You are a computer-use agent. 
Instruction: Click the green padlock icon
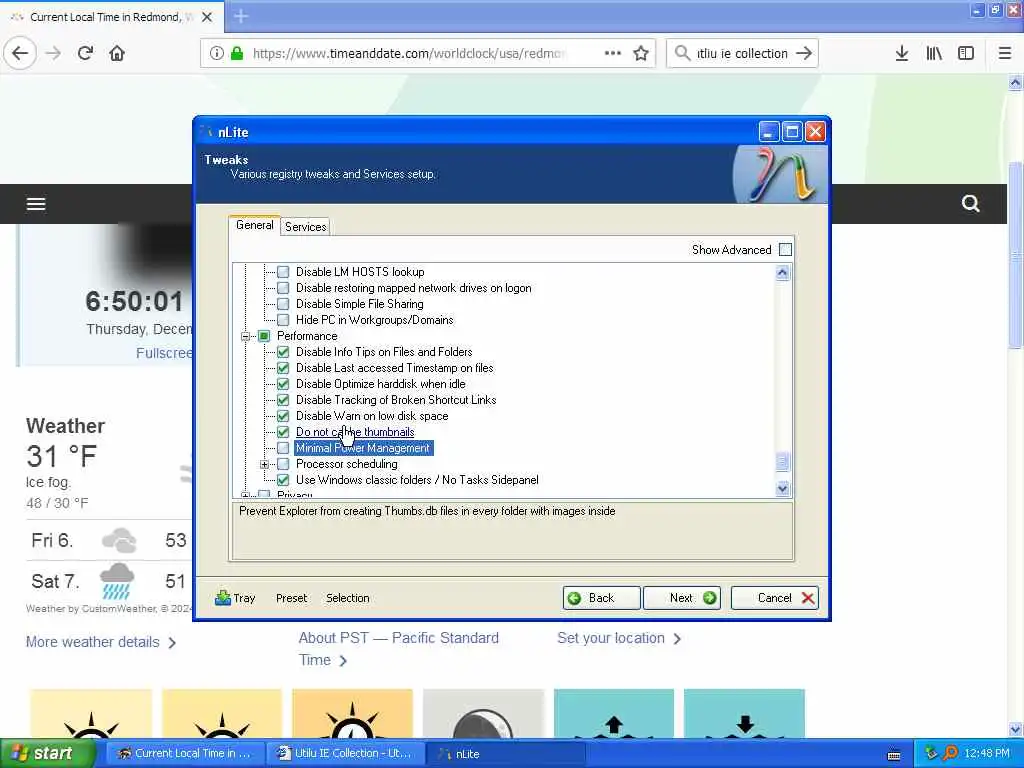point(237,54)
